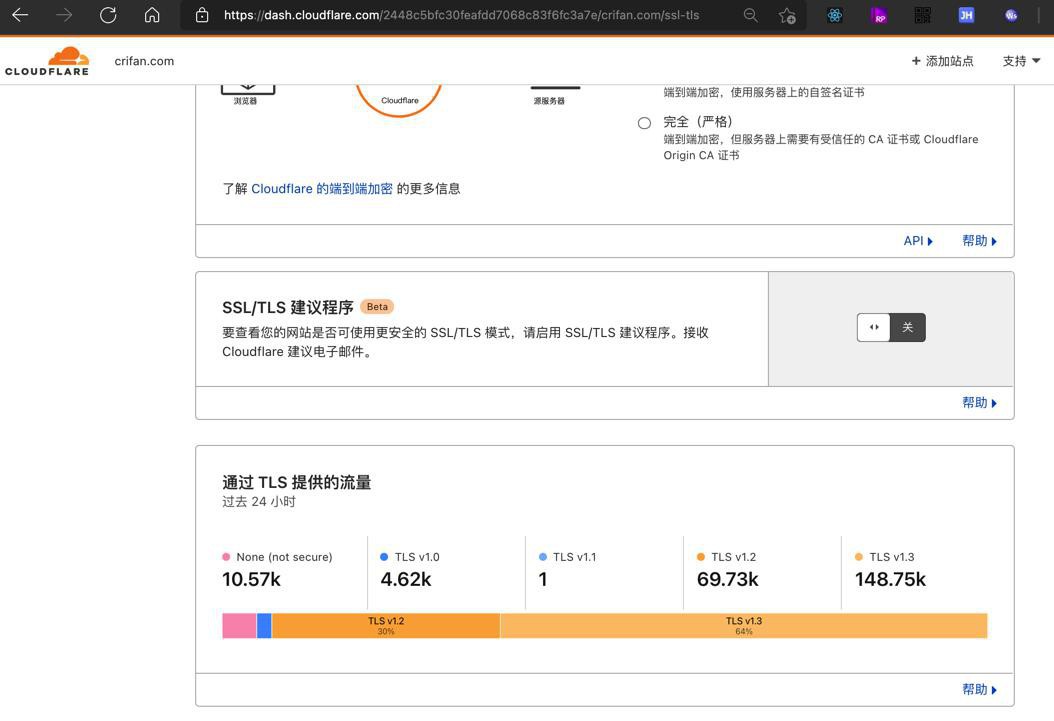The image size is (1054, 721).
Task: Click the TLS v1.2 legend entry
Action: (727, 557)
